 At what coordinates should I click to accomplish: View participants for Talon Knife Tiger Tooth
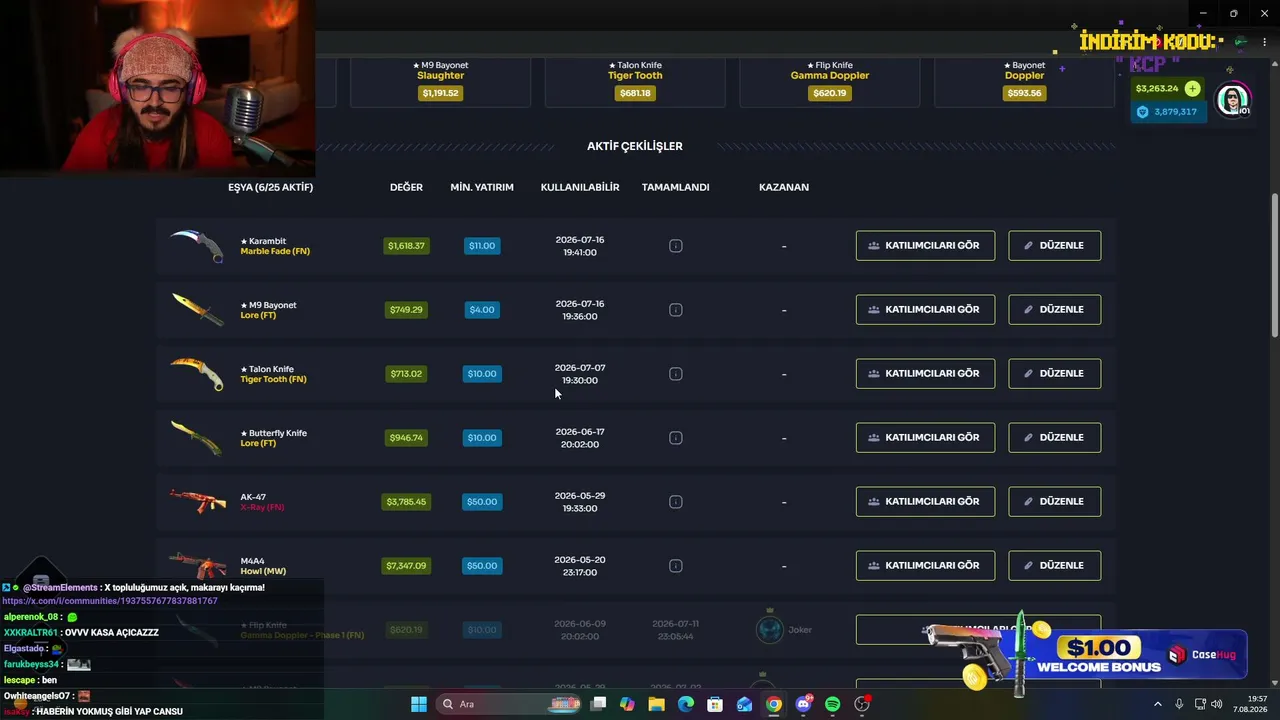click(925, 374)
